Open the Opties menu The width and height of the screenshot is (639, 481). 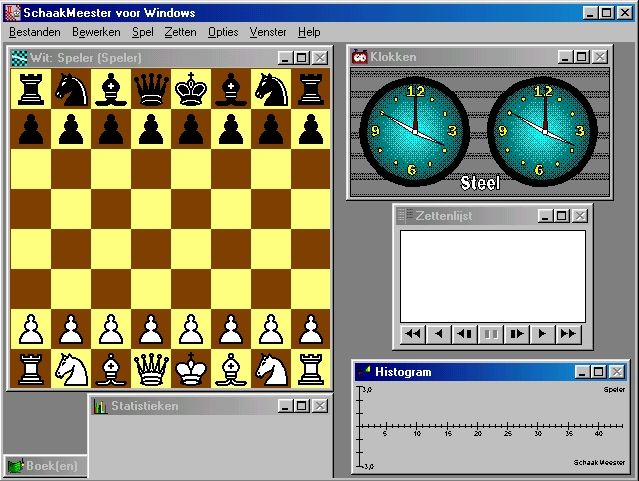coord(223,32)
